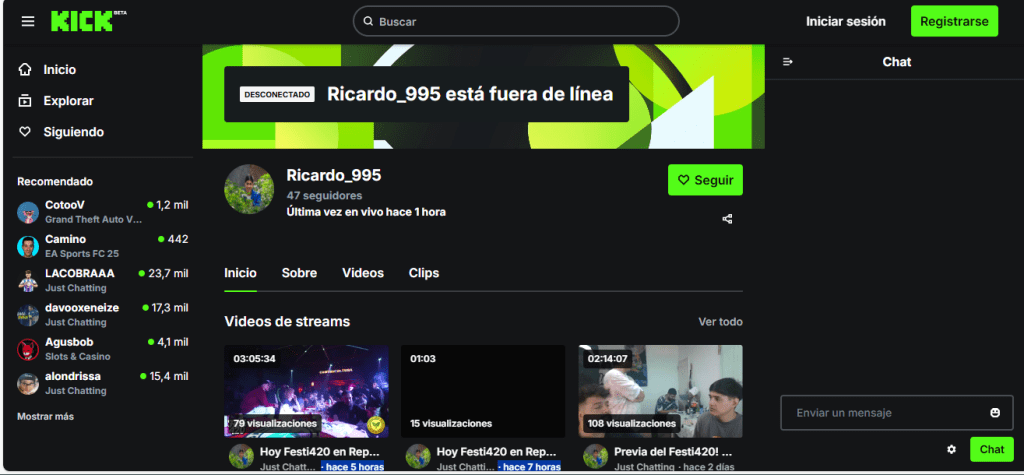Play the 03:05:34 stream video thumbnail
Image resolution: width=1024 pixels, height=475 pixels.
pos(306,391)
